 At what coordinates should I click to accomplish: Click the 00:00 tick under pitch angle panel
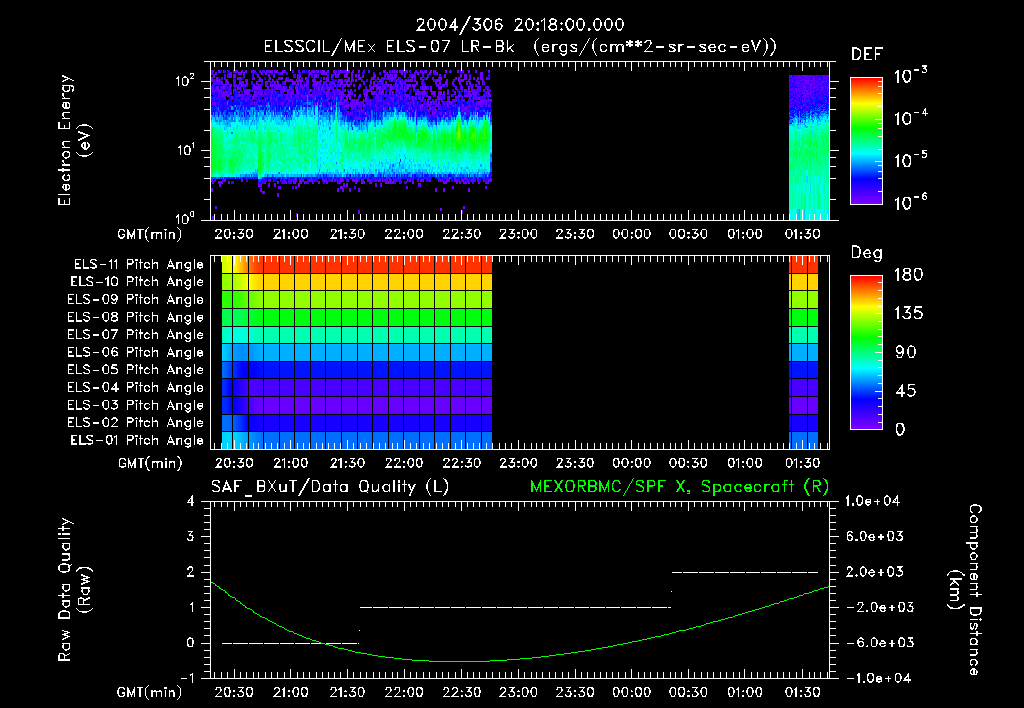pyautogui.click(x=632, y=463)
